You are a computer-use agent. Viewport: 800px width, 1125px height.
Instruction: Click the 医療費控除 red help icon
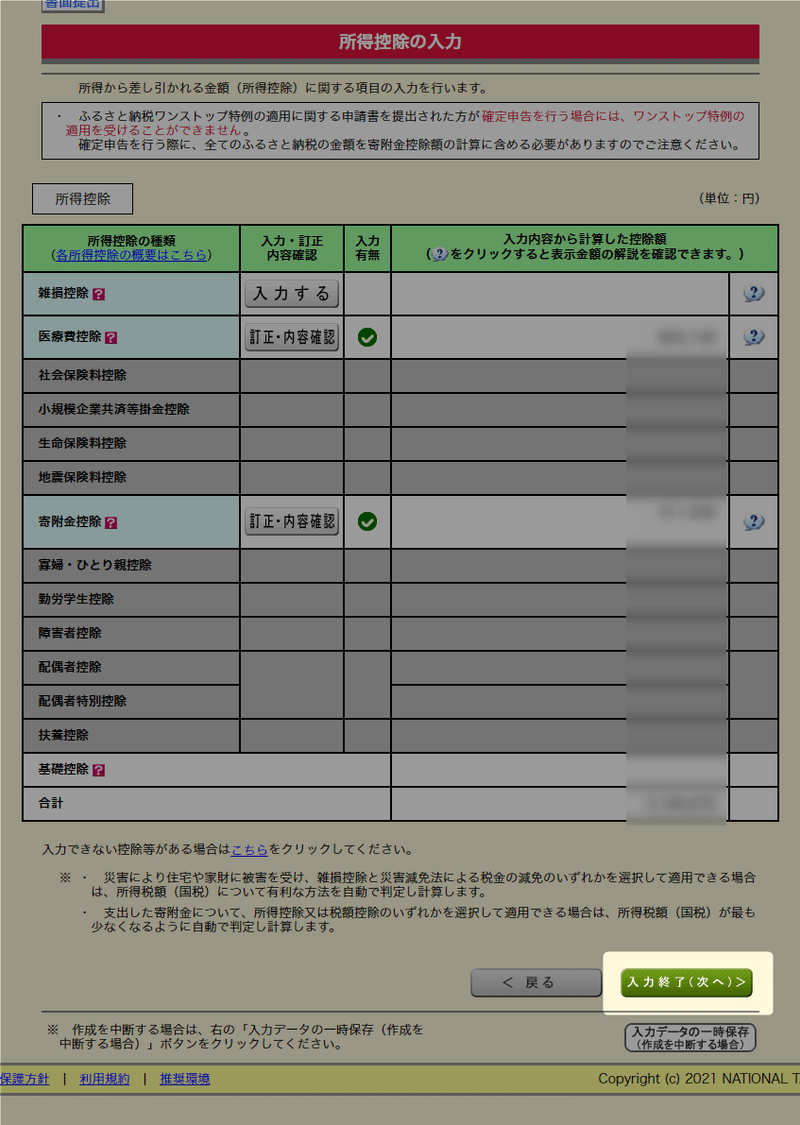[x=110, y=338]
